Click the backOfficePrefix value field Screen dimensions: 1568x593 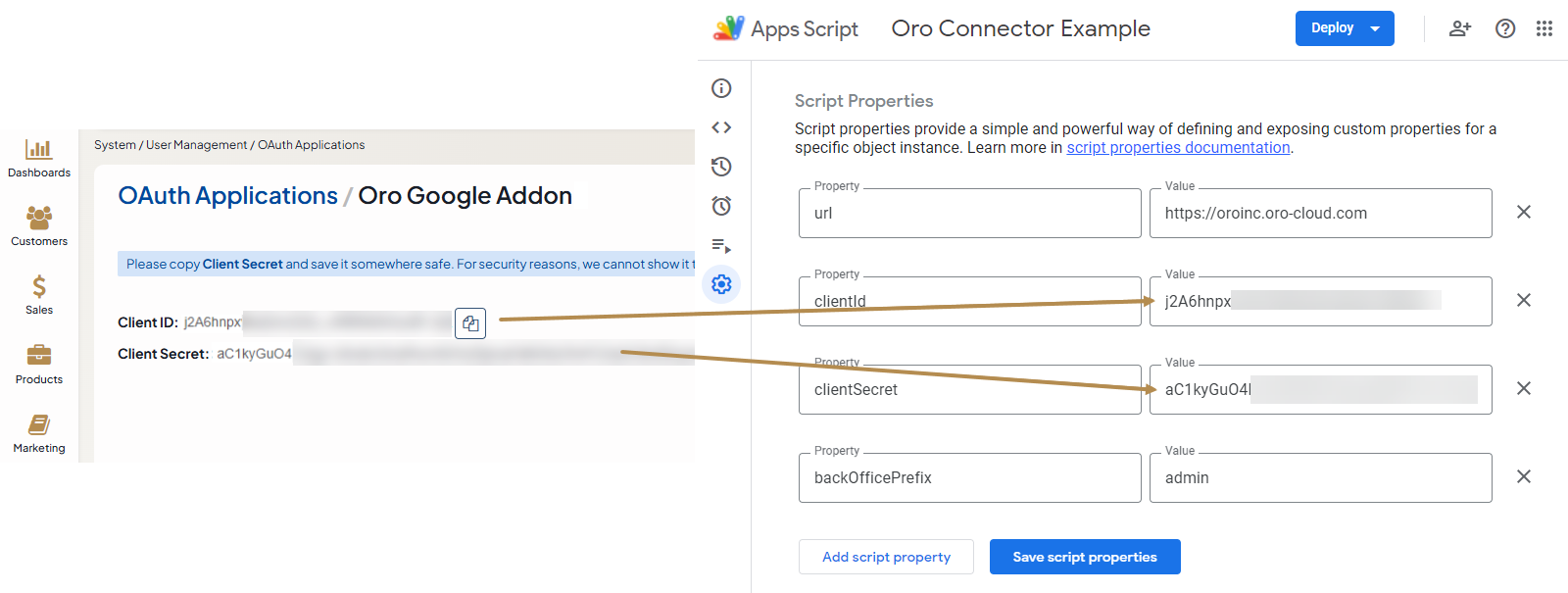click(x=1320, y=478)
